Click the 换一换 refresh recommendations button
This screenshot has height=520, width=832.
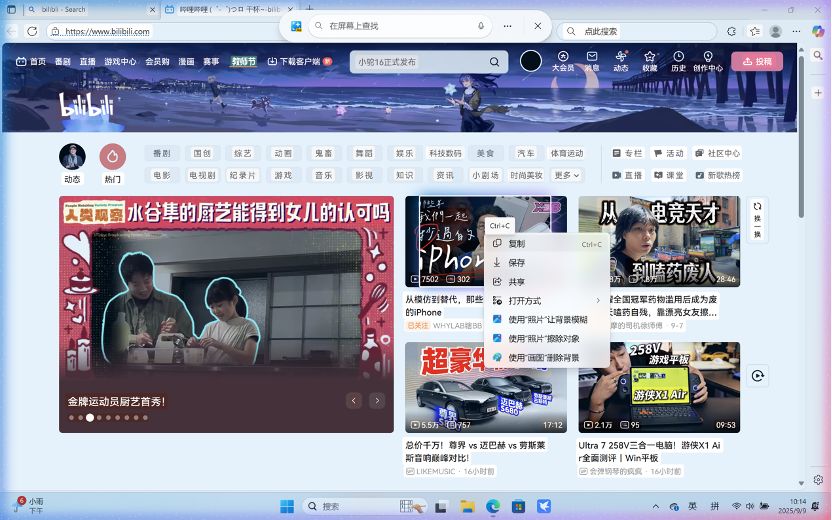(x=757, y=218)
